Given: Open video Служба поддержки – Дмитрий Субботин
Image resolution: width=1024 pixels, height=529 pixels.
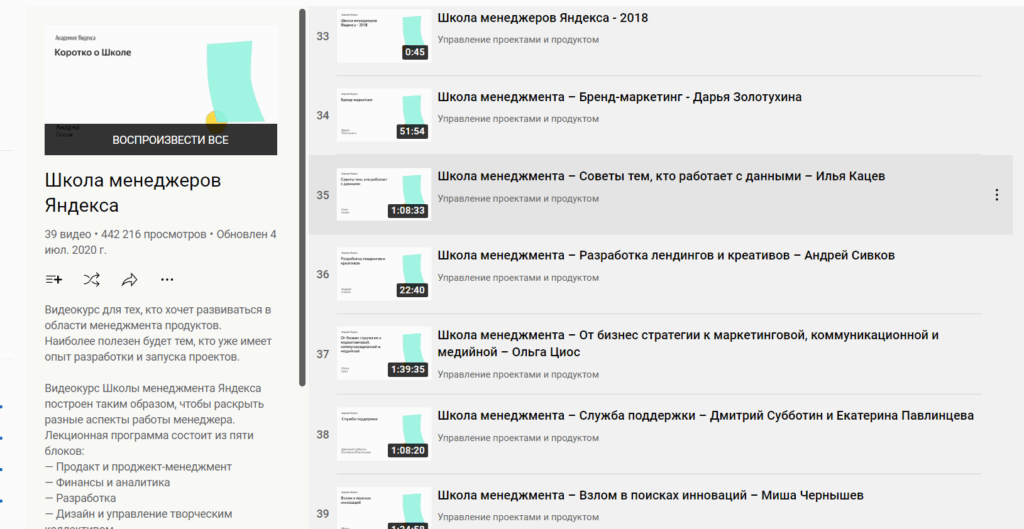Looking at the screenshot, I should point(706,416).
